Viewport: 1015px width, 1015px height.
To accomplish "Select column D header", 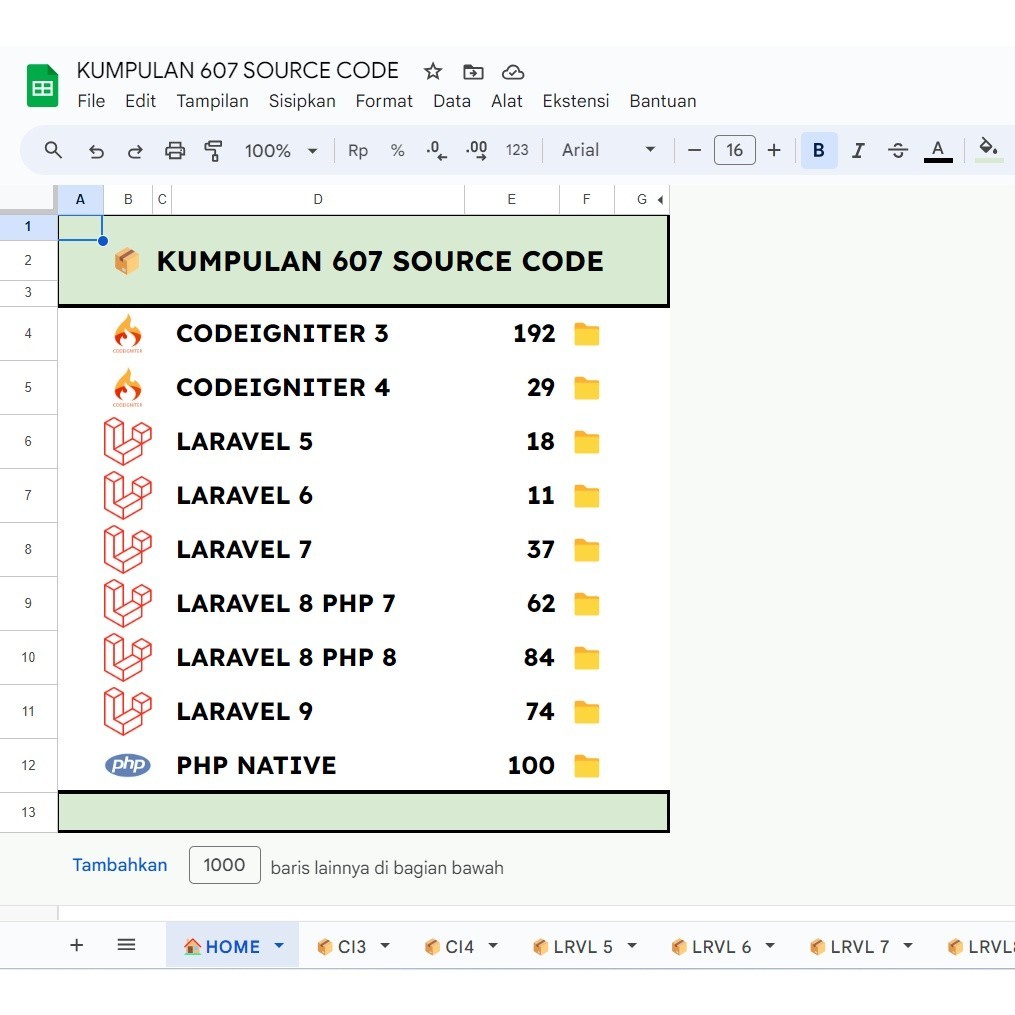I will point(318,199).
